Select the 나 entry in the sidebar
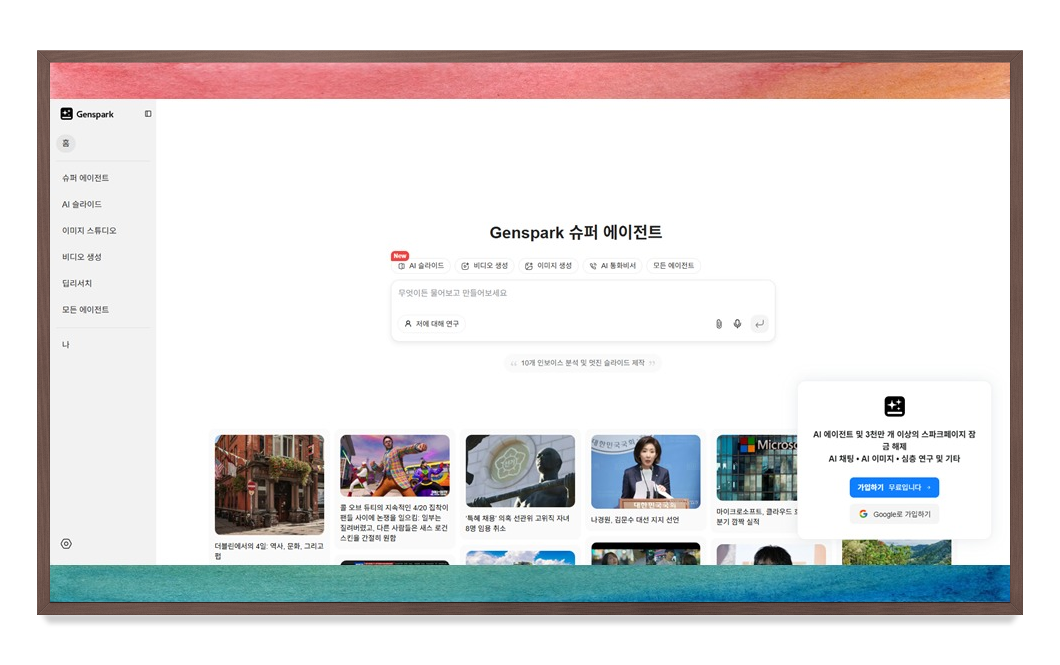Viewport: 1060px width, 665px height. pos(66,345)
